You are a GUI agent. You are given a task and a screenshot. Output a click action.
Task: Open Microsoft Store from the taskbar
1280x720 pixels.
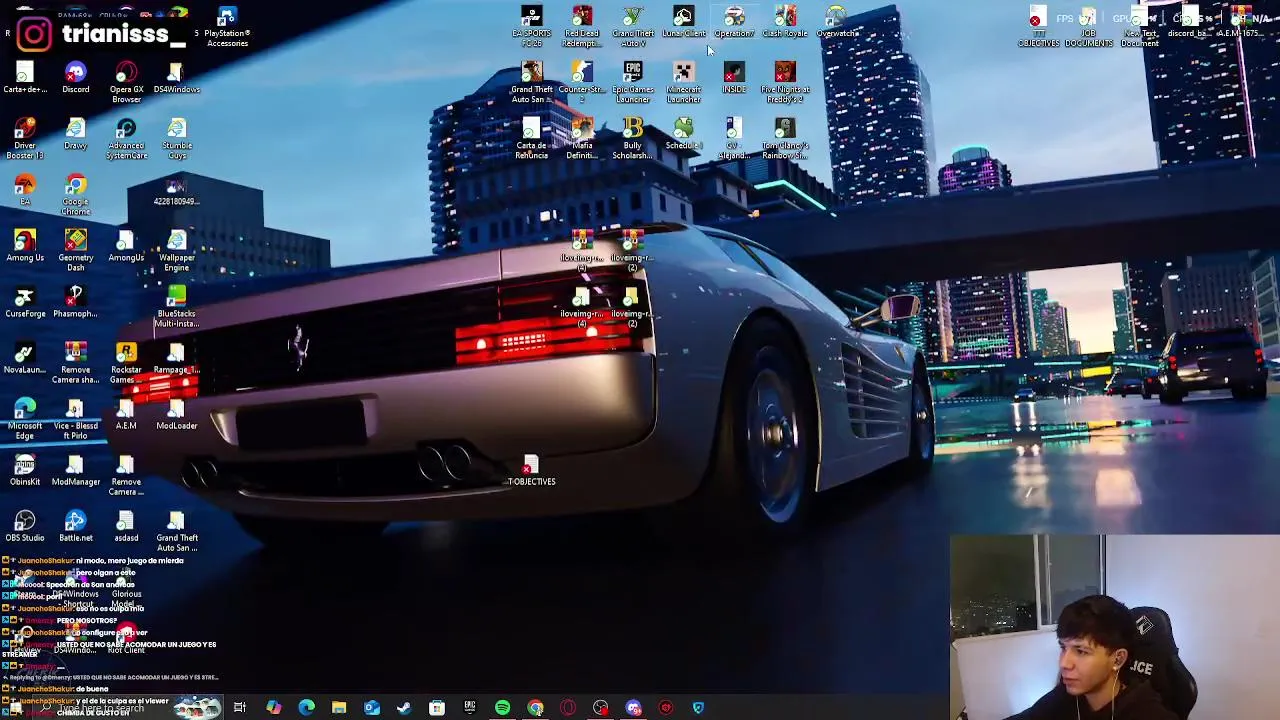(437, 708)
